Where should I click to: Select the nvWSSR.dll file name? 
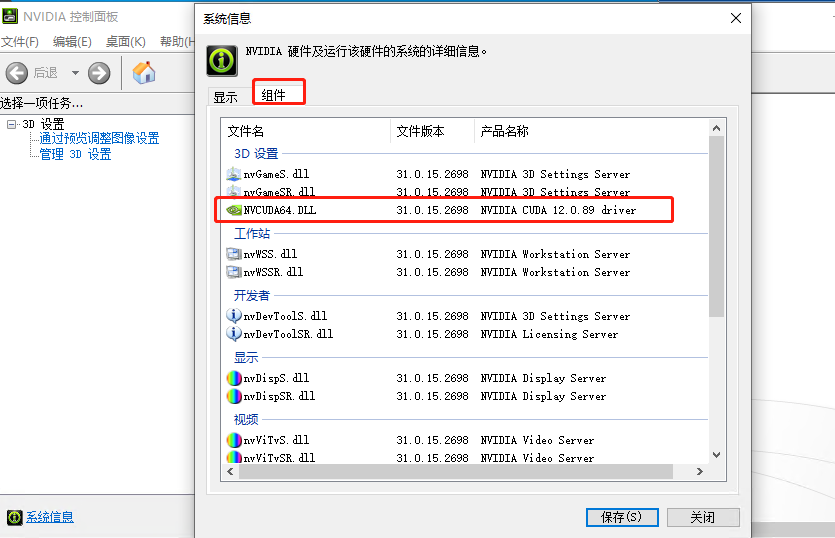pyautogui.click(x=273, y=272)
